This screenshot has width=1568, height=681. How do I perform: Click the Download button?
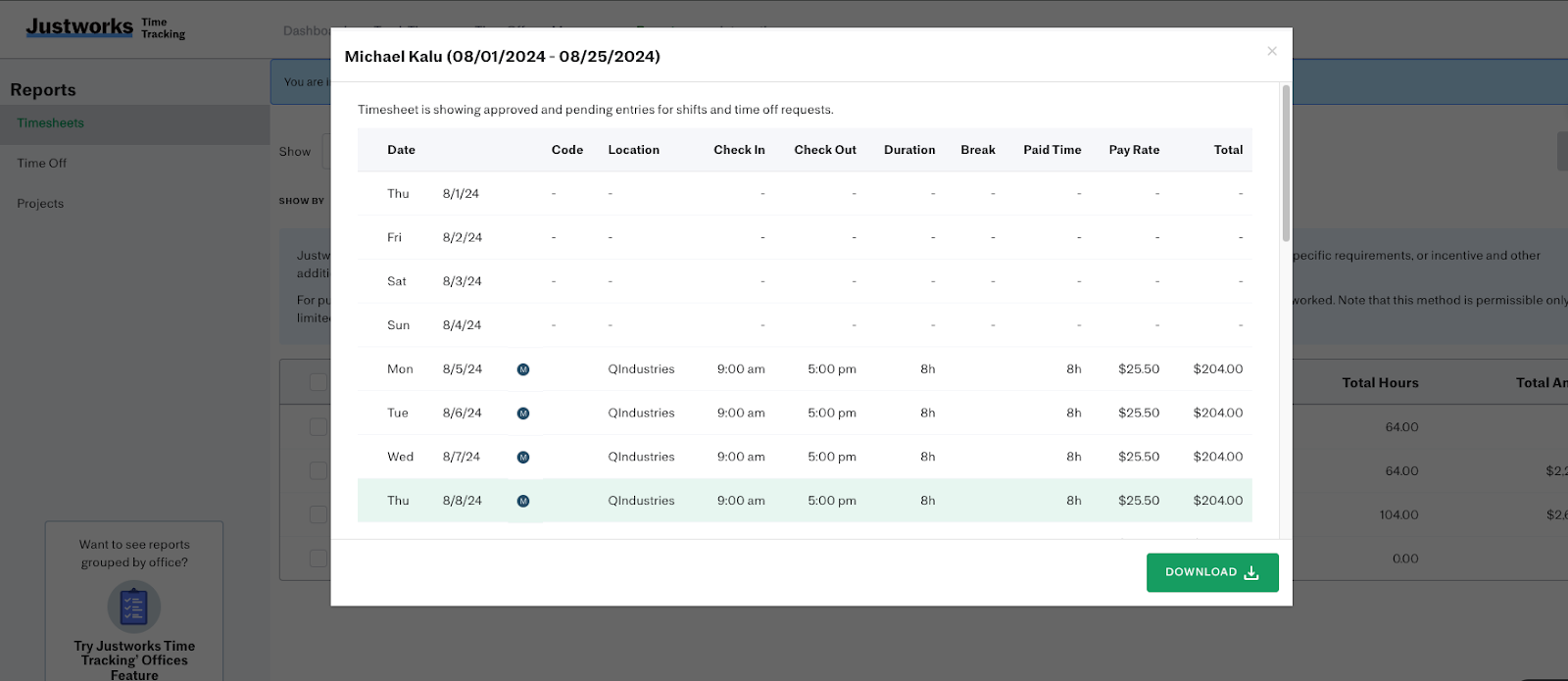point(1212,572)
